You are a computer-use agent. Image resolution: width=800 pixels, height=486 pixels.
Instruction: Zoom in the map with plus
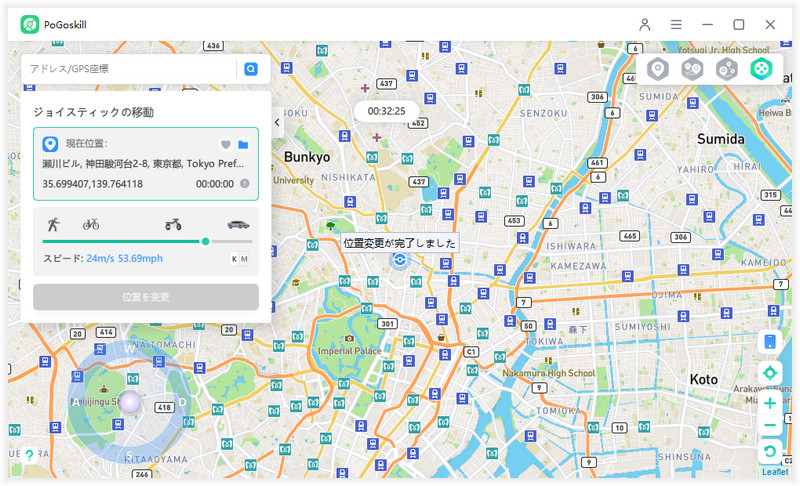[770, 403]
